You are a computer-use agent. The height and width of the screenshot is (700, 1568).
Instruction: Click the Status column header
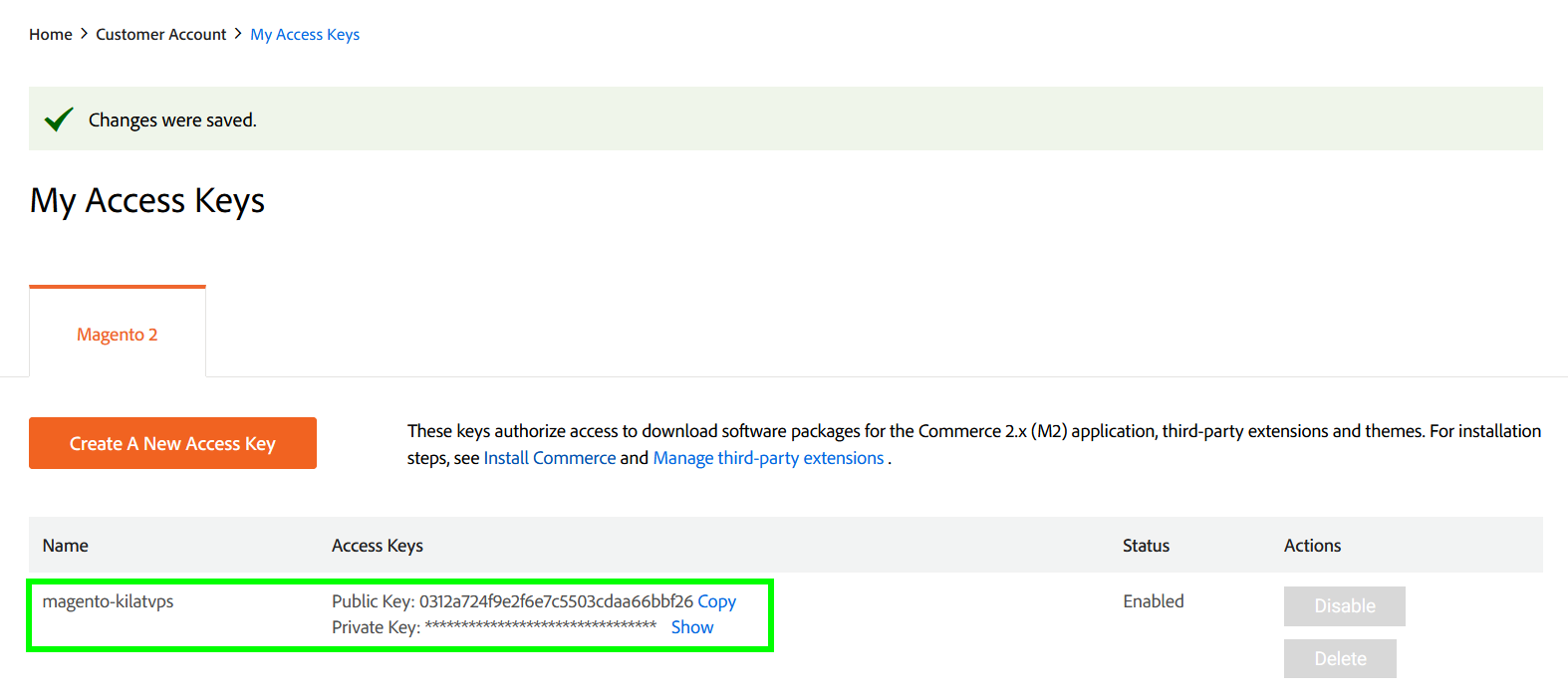click(1146, 546)
